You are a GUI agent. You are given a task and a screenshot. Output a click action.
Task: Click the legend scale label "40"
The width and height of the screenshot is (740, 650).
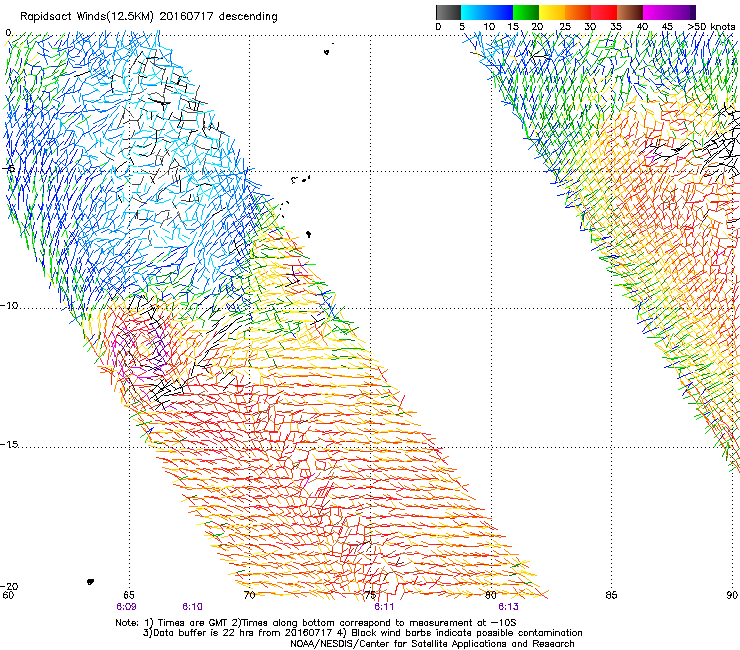point(642,27)
